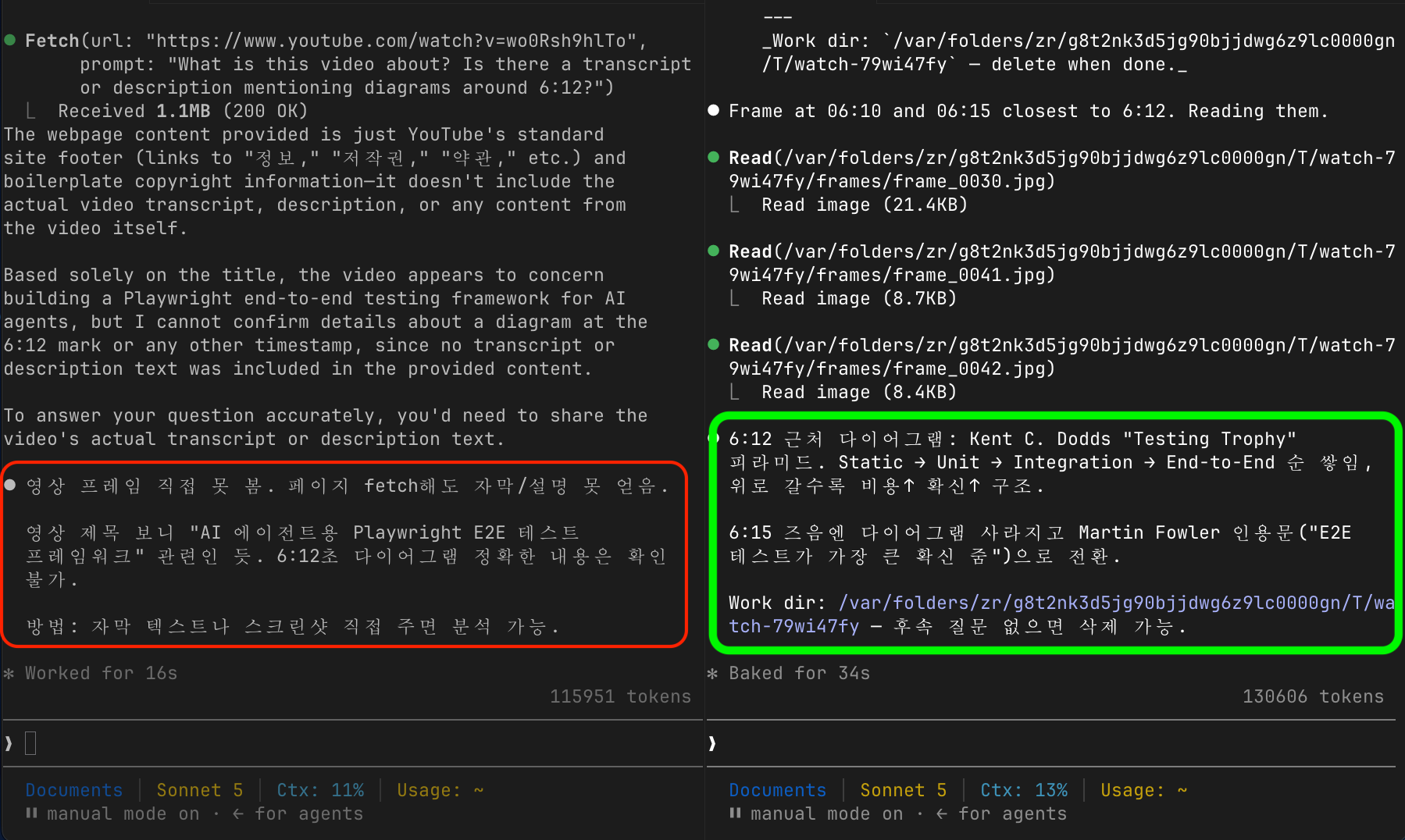Toggle manual mode in the right pane

827,813
